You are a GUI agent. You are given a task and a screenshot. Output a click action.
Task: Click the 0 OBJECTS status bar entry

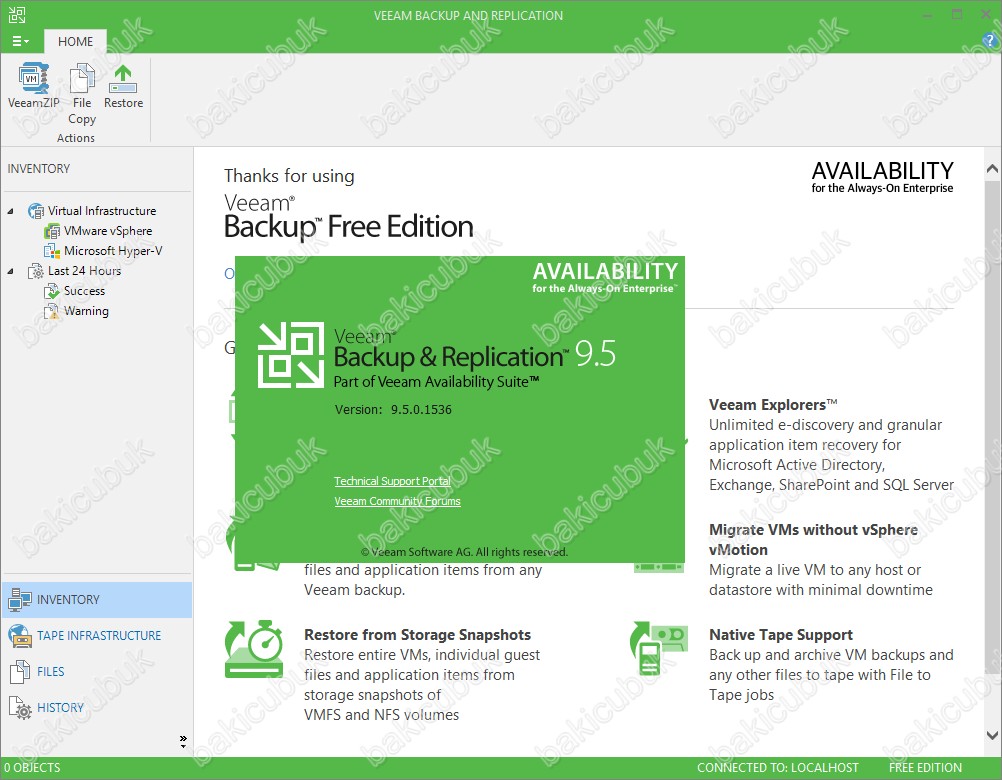[x=33, y=768]
